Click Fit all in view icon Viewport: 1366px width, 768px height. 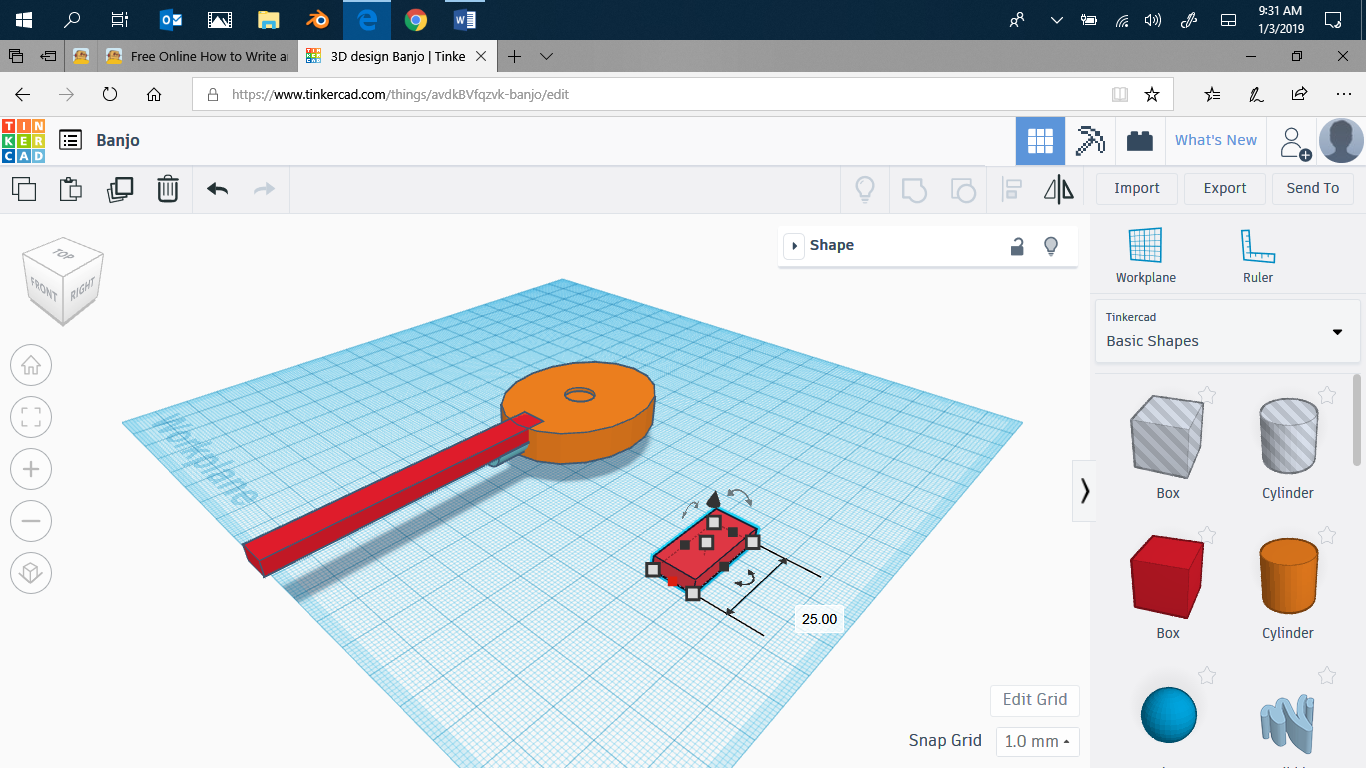(x=31, y=417)
